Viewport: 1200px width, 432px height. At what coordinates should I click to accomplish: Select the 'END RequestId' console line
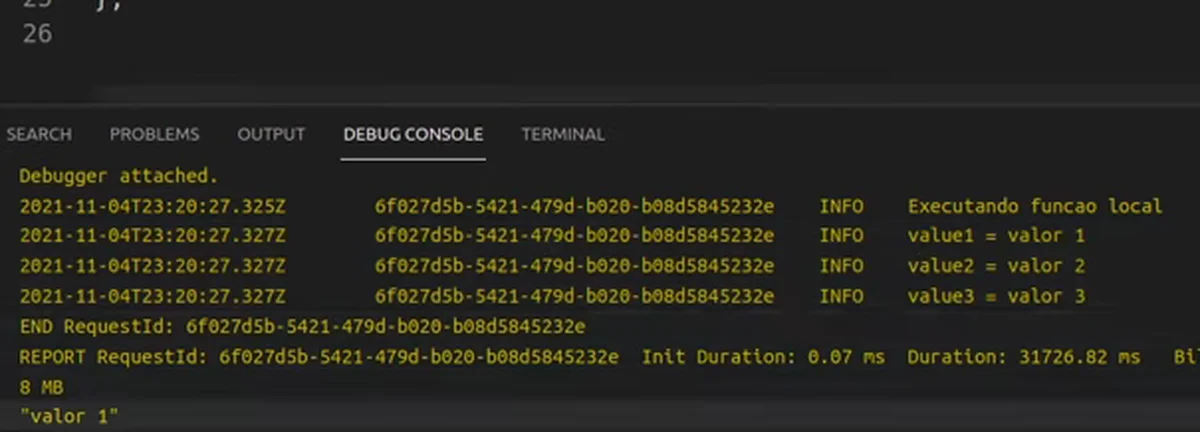click(302, 326)
